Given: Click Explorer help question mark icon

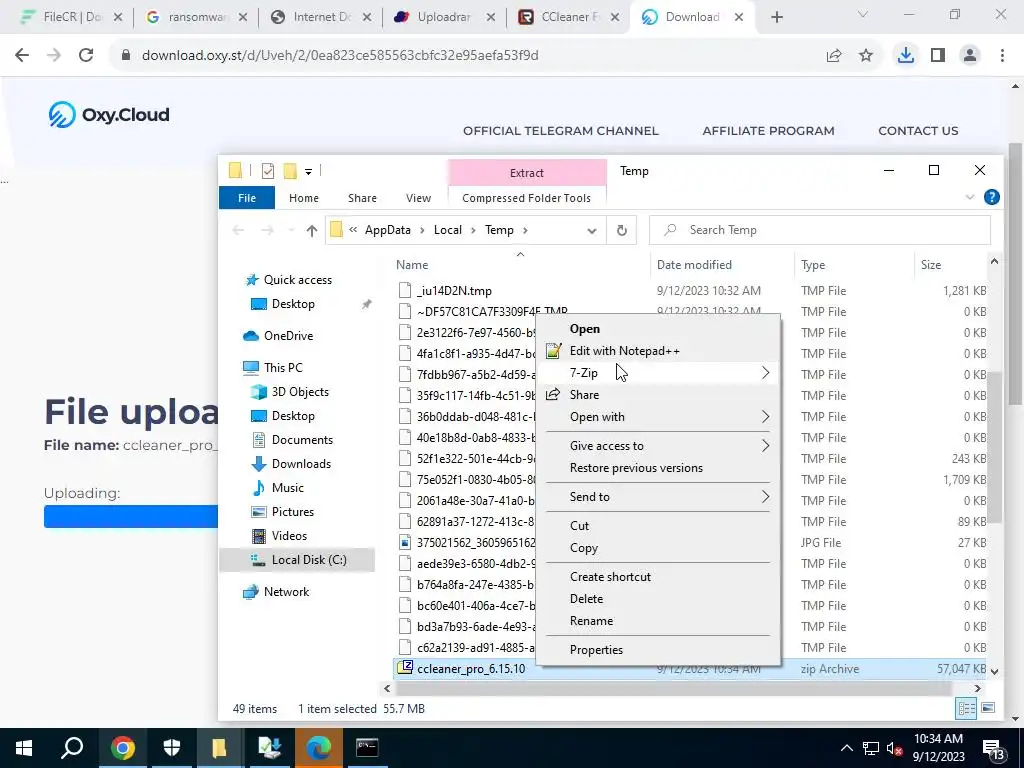Looking at the screenshot, I should tap(991, 197).
